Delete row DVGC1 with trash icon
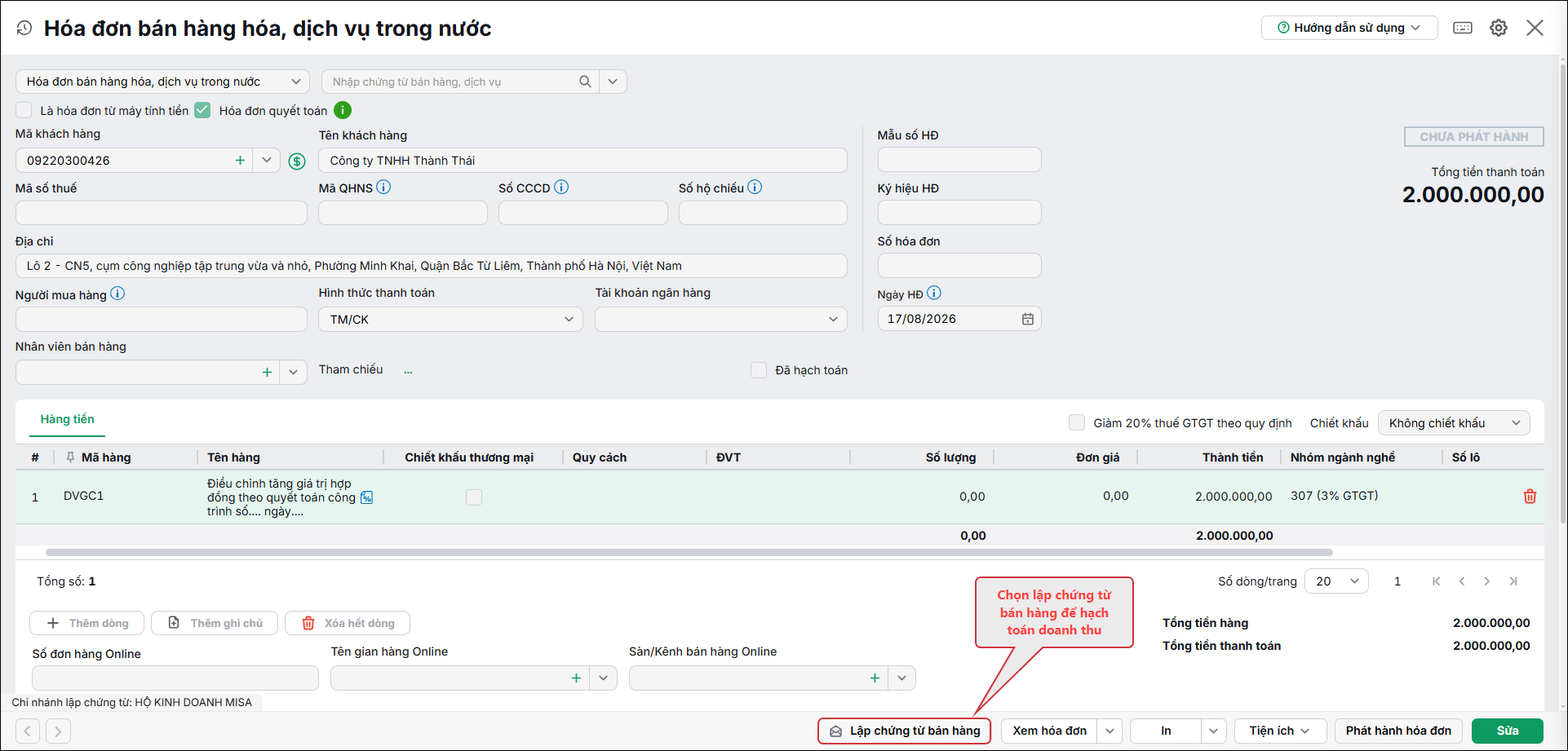 [x=1530, y=496]
